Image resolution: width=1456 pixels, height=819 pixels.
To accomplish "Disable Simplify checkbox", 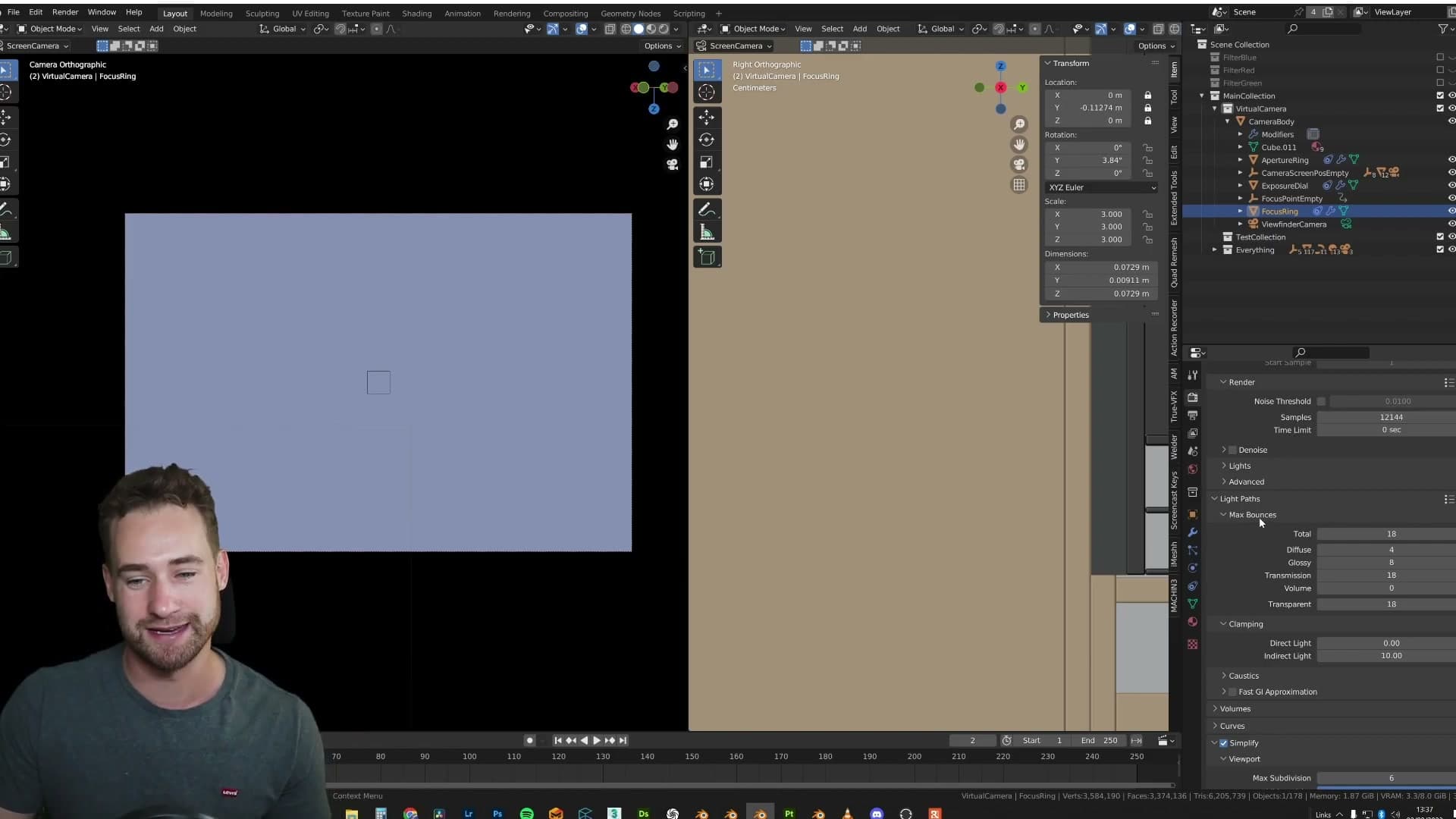I will point(1223,743).
